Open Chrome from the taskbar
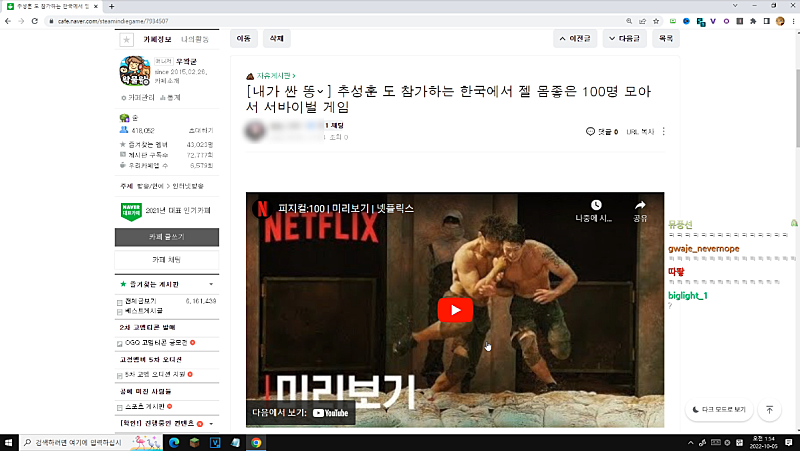This screenshot has height=451, width=800. click(256, 442)
